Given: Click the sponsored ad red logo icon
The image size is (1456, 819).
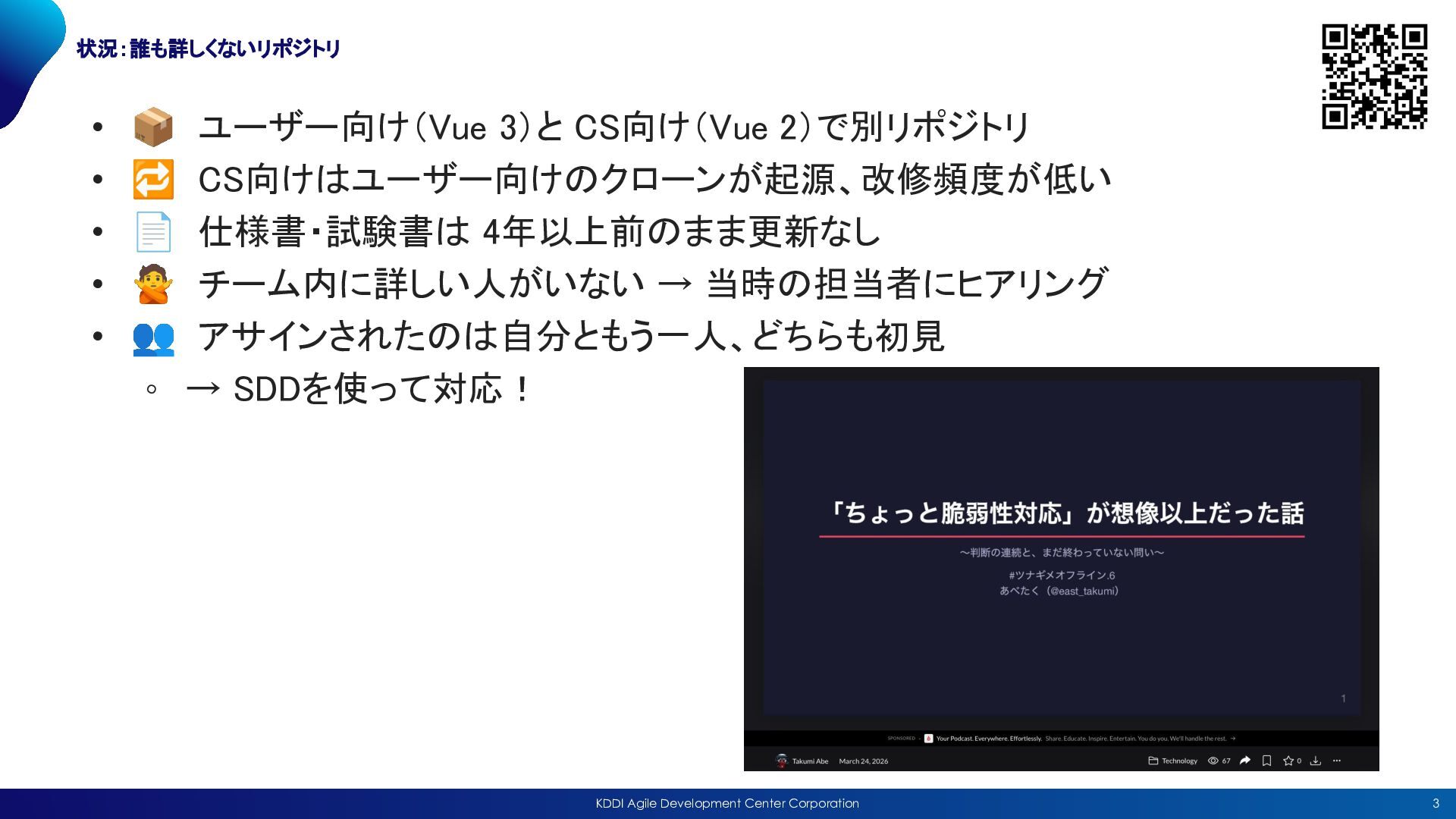Looking at the screenshot, I should (928, 739).
